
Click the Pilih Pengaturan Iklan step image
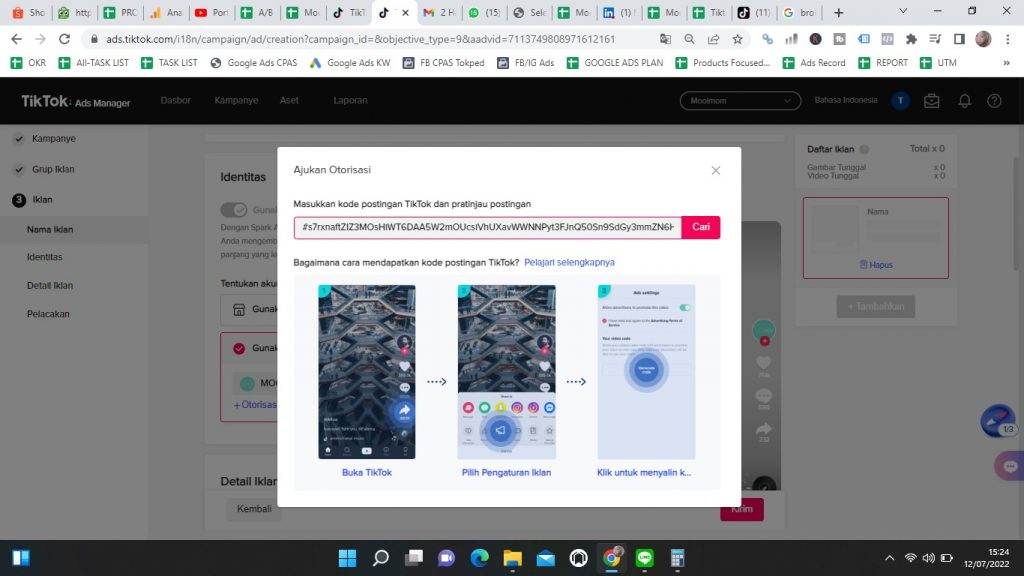506,372
